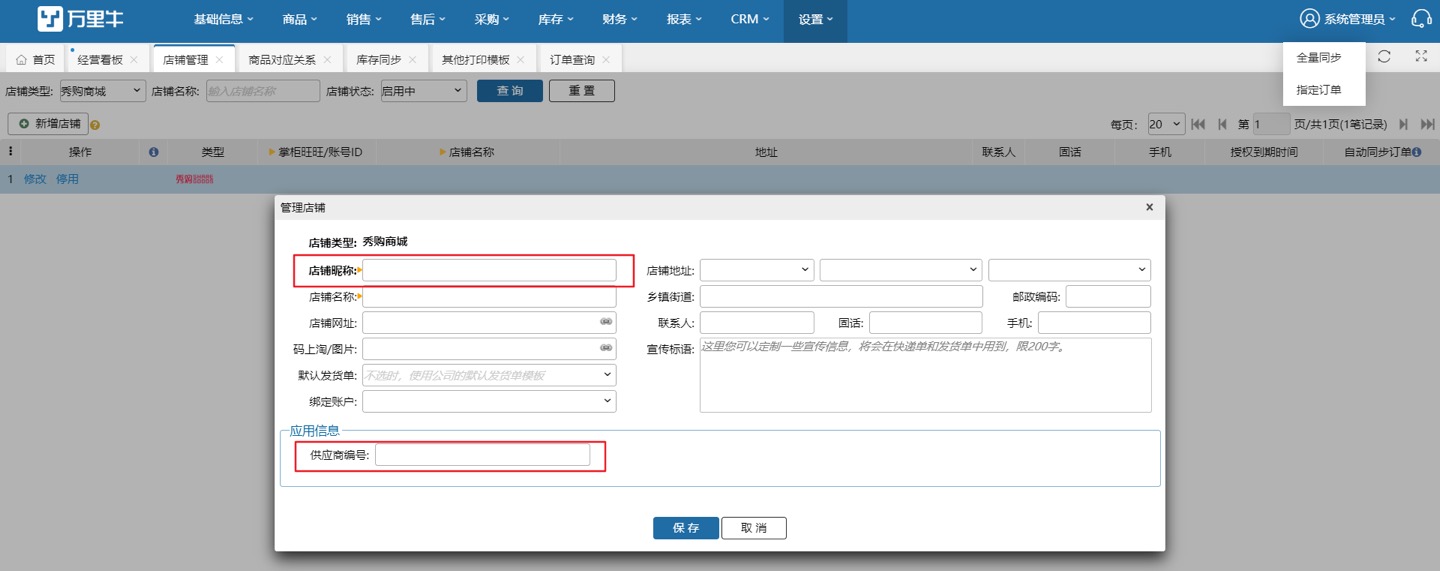Screen dimensions: 1440x571
Task: Click the 修改 link in row 1
Action: (35, 179)
